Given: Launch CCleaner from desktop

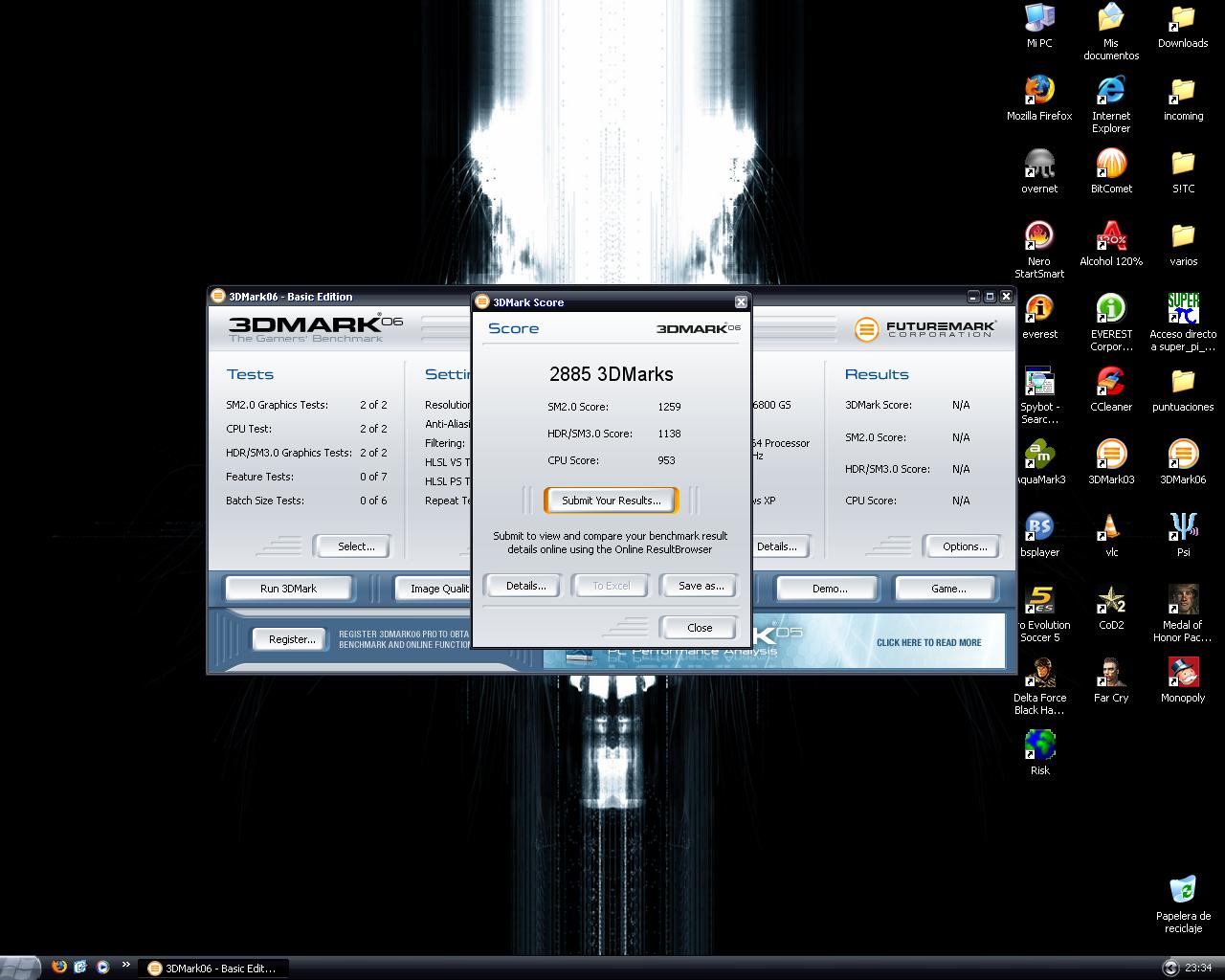Looking at the screenshot, I should tap(1111, 389).
